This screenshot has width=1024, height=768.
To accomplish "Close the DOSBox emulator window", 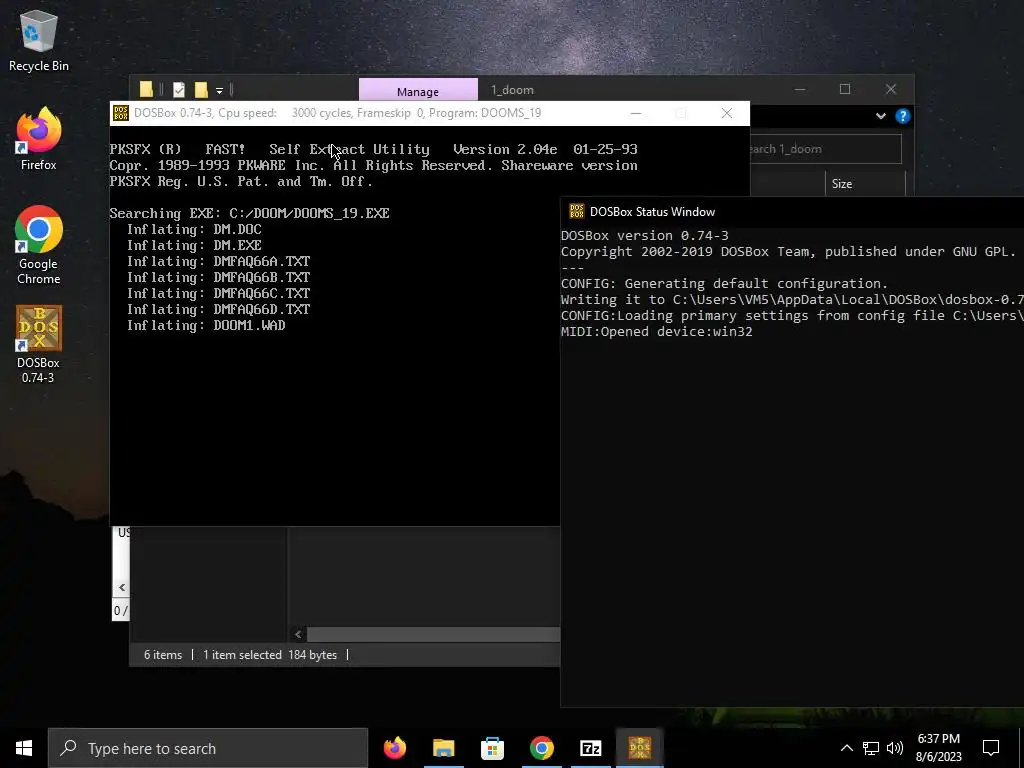I will coord(727,113).
